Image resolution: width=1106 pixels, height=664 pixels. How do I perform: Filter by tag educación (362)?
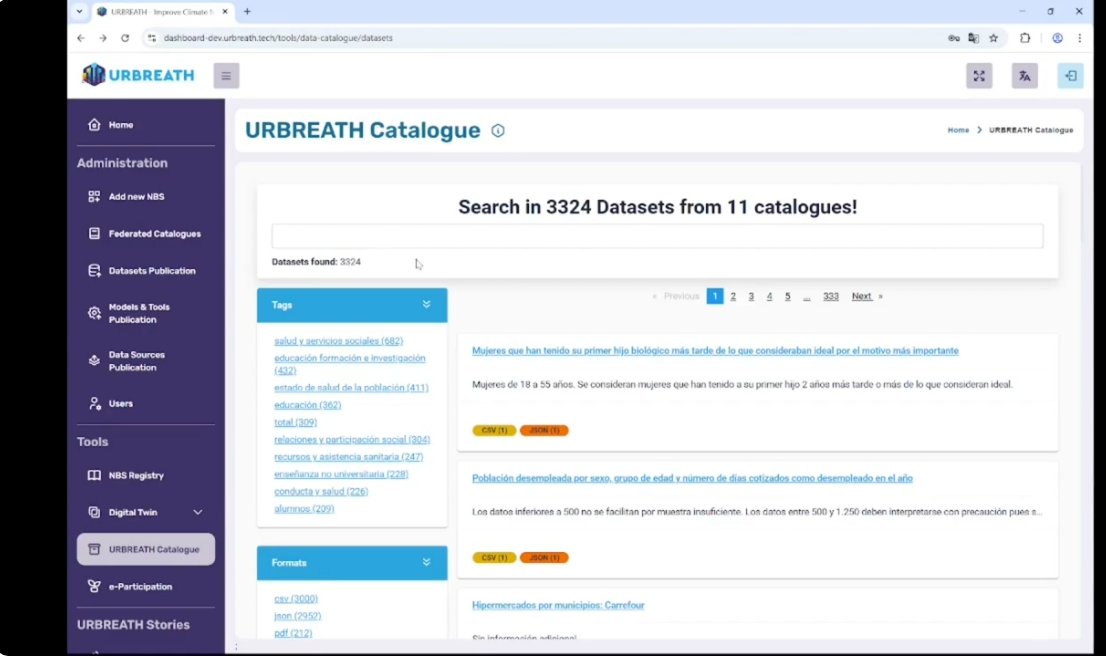(308, 405)
